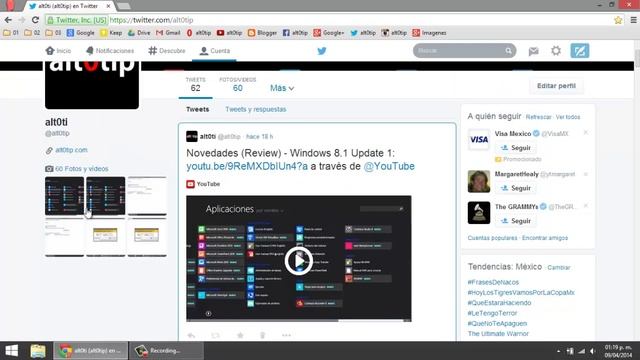The image size is (640, 360).
Task: Open the Google+ bookmark
Action: coord(329,33)
